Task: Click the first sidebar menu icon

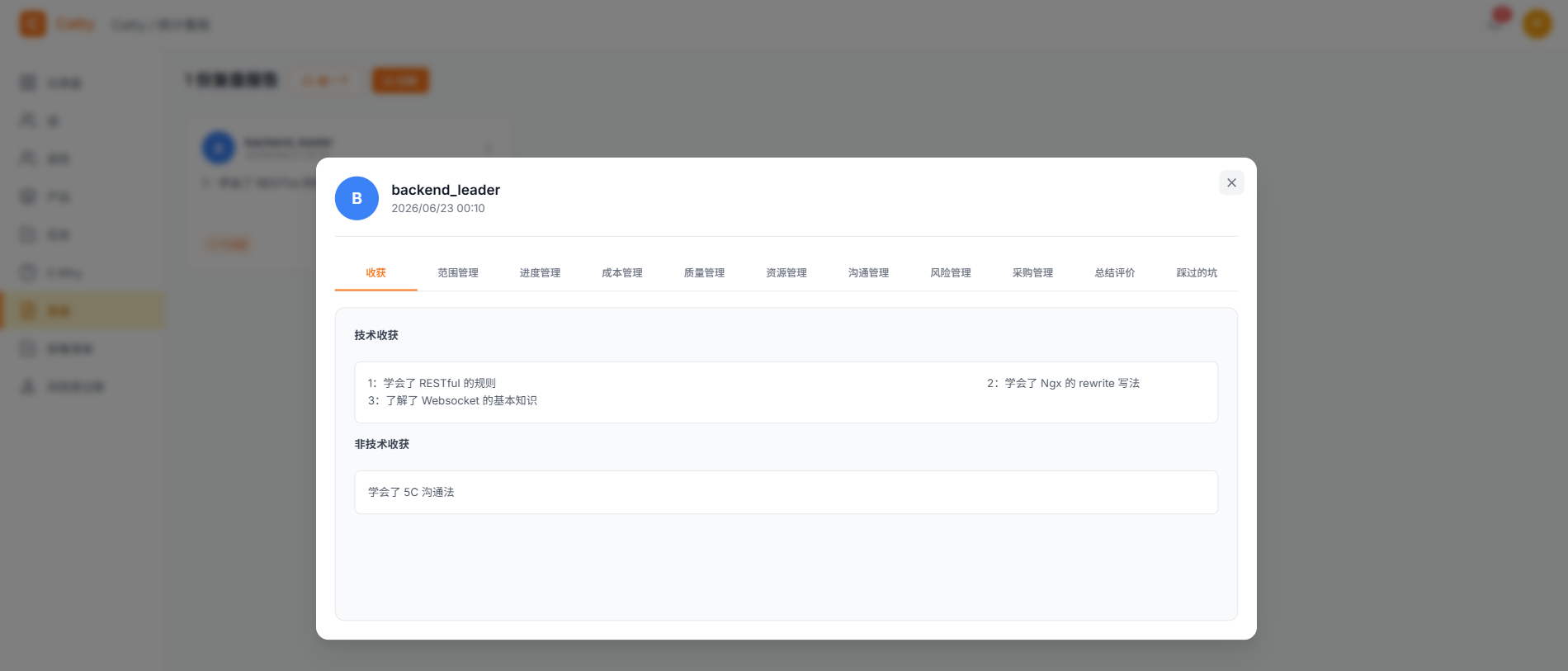Action: coord(28,83)
